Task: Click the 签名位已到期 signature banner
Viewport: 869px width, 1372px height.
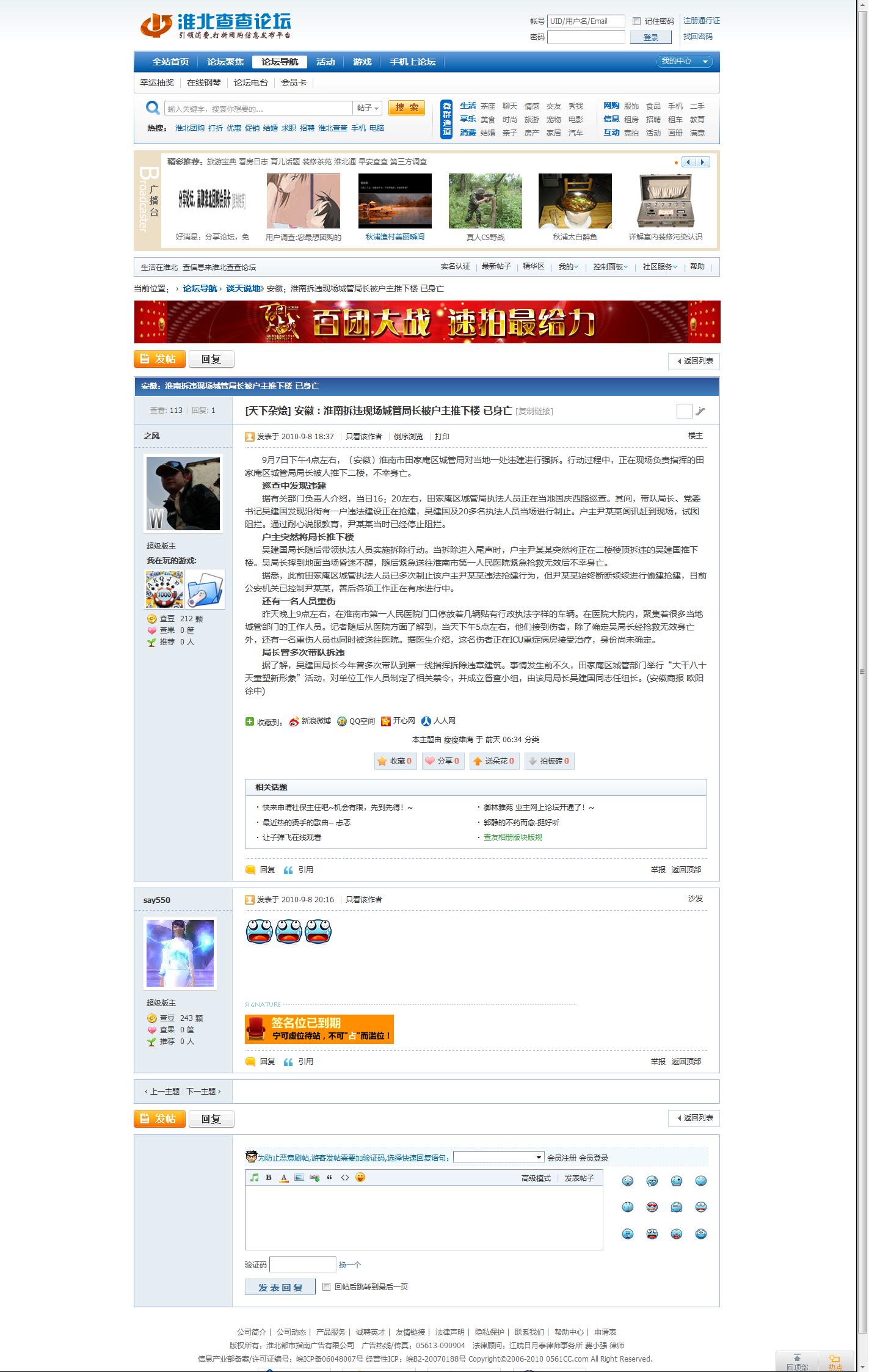Action: pyautogui.click(x=319, y=1029)
